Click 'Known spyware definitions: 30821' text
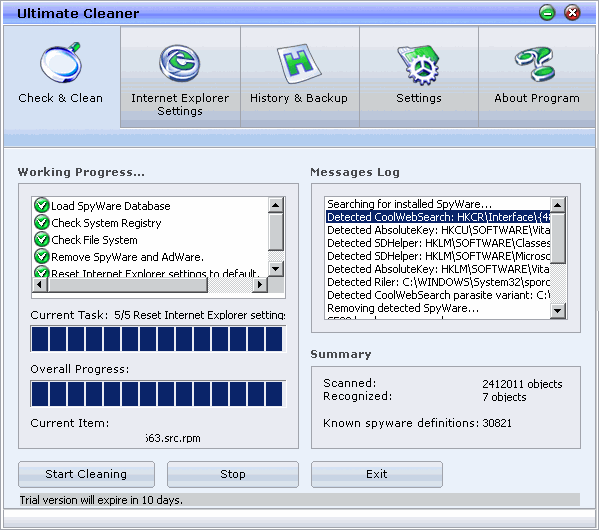The image size is (599, 530). pos(417,423)
